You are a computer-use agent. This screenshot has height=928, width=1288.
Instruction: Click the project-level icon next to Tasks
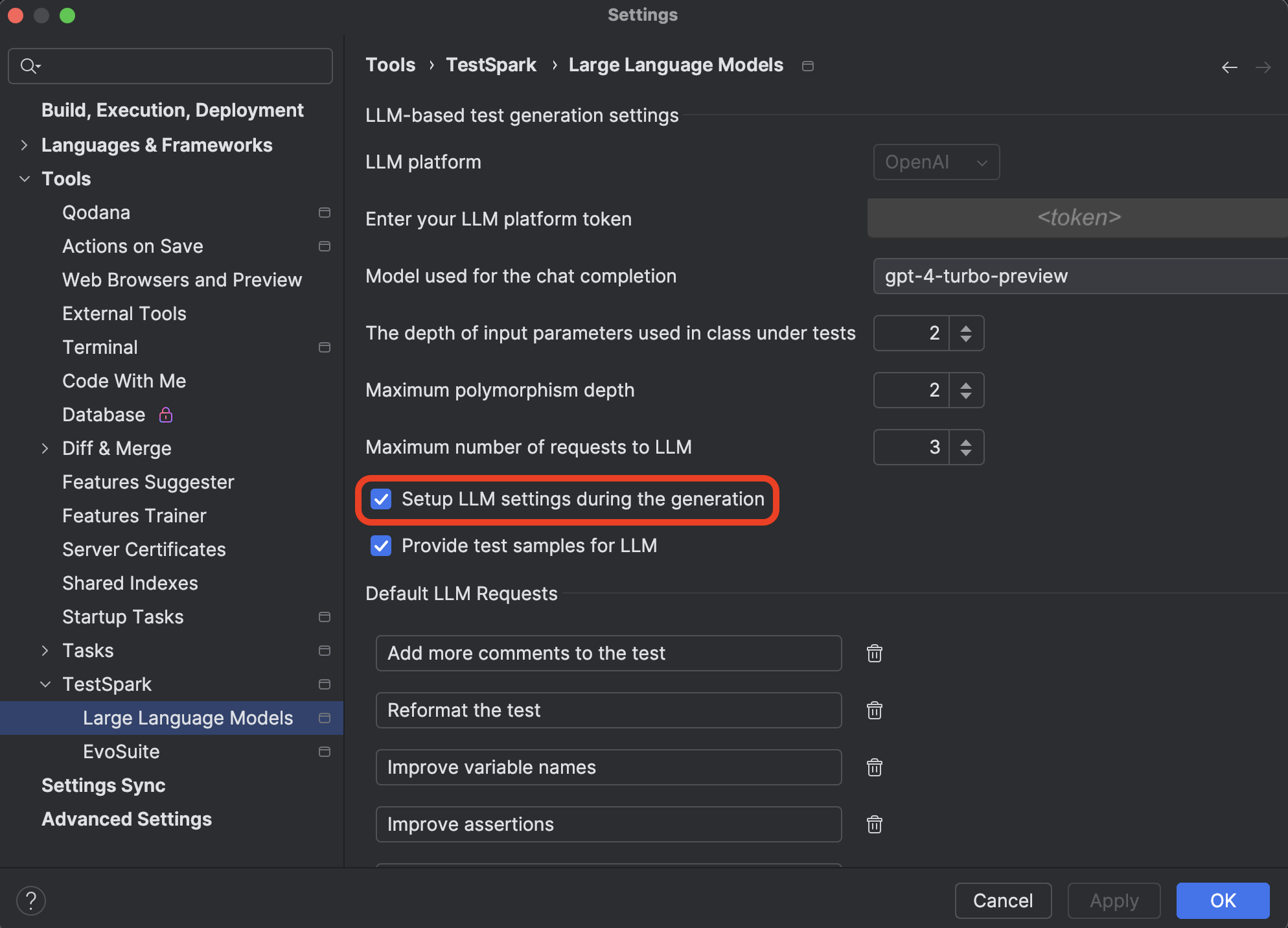click(325, 651)
